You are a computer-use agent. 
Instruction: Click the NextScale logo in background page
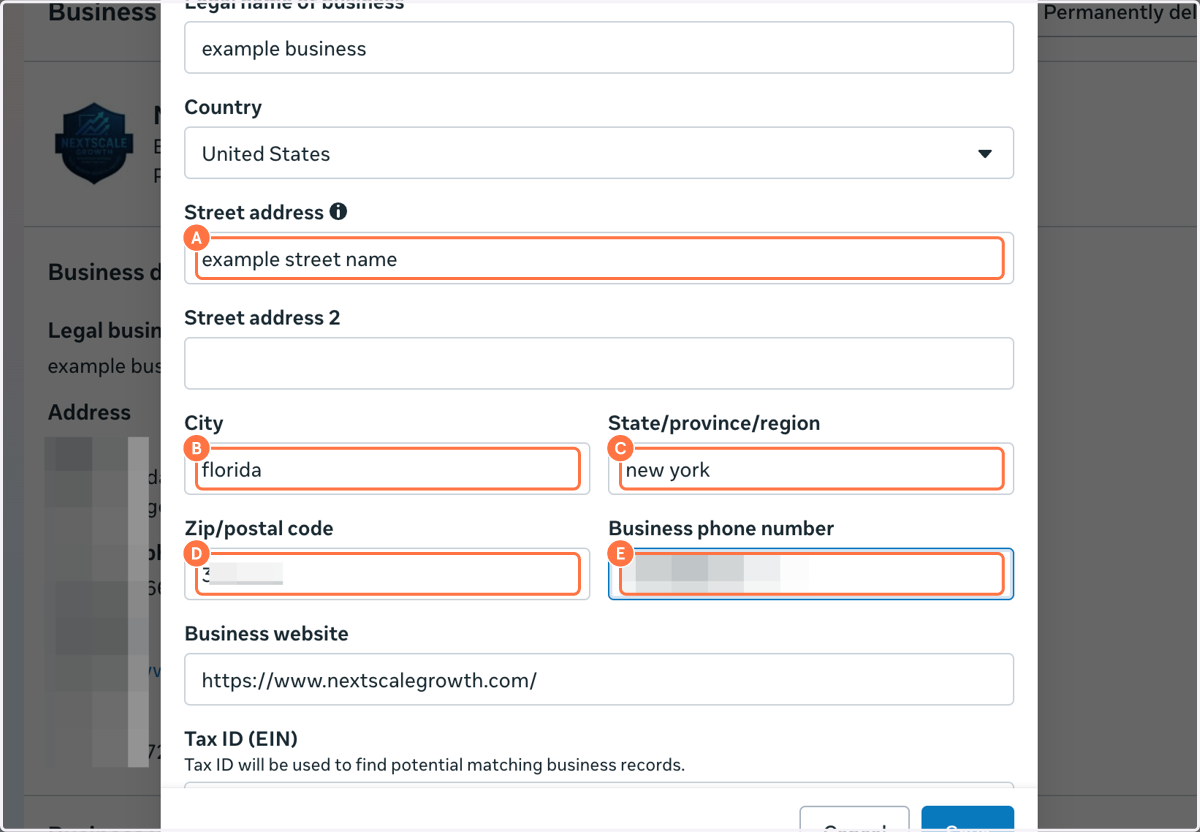tap(93, 144)
